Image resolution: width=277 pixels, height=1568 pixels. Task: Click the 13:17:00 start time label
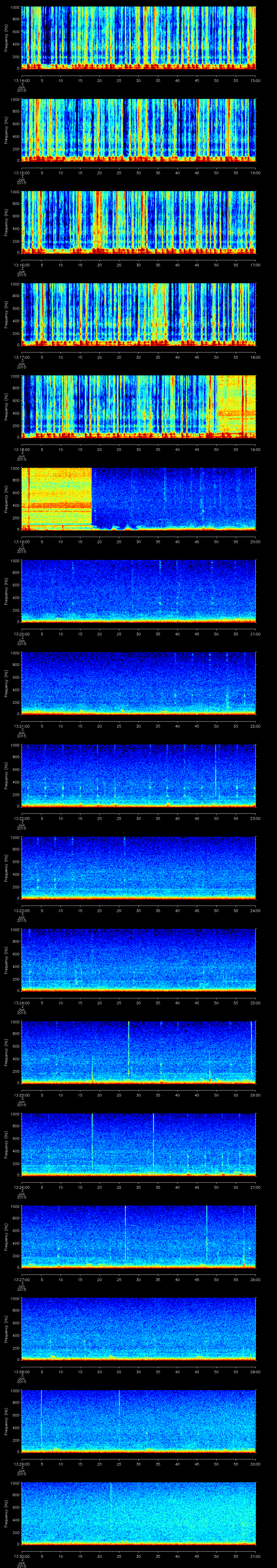coord(21,357)
